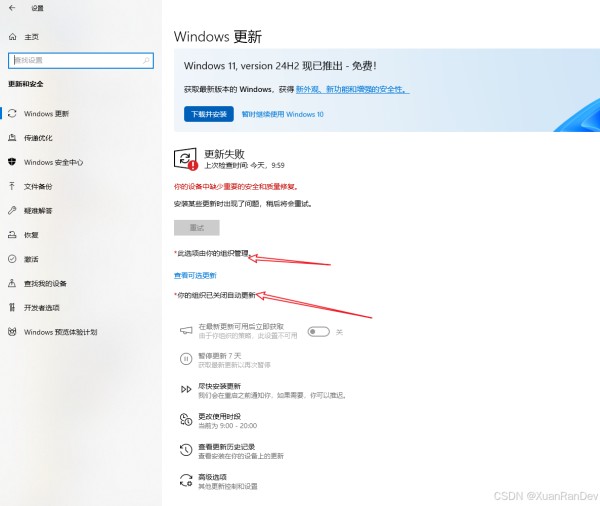The width and height of the screenshot is (600, 506).
Task: Open 激活 checkmark circle icon
Action: [12, 259]
